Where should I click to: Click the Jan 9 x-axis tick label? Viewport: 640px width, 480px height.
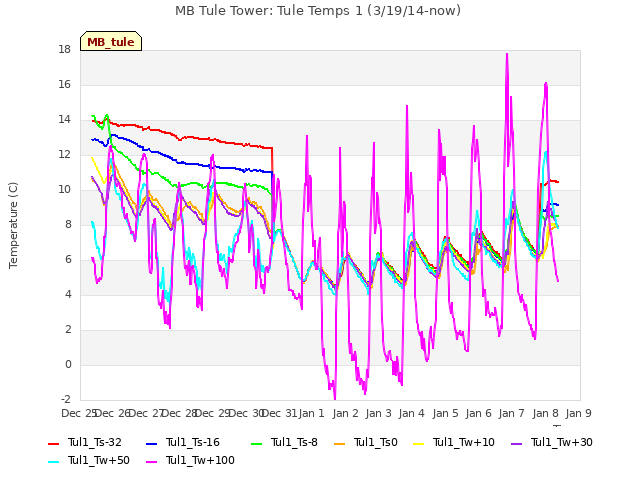tap(578, 413)
